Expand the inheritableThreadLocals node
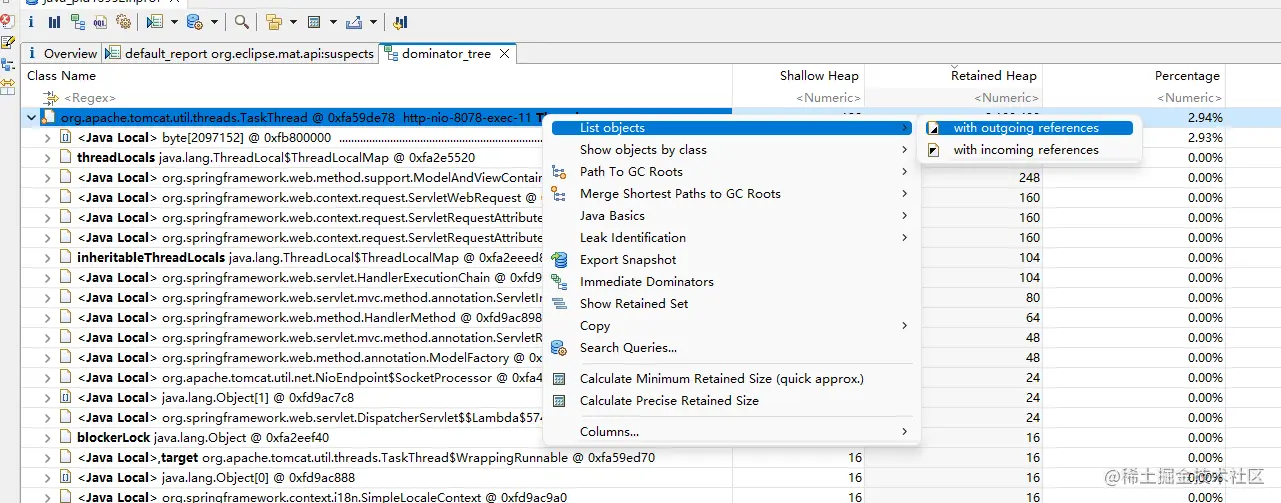This screenshot has width=1281, height=503. (47, 258)
